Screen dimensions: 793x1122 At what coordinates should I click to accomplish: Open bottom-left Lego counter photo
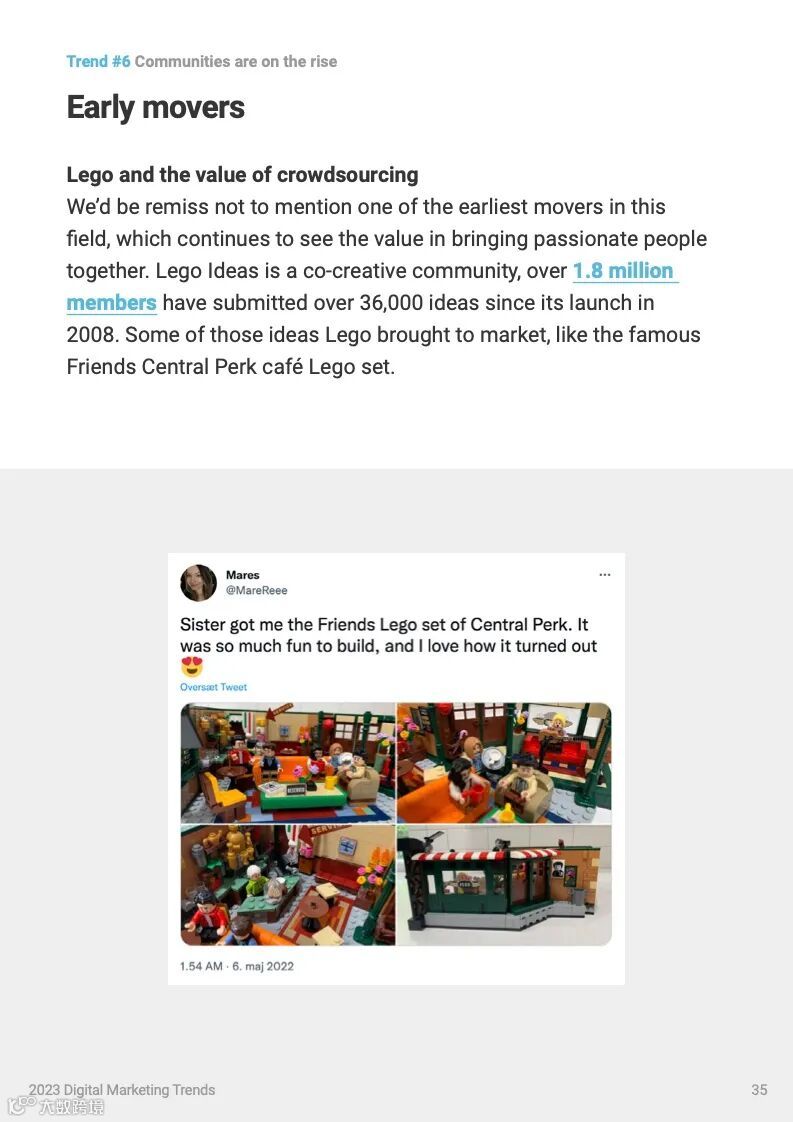click(288, 885)
